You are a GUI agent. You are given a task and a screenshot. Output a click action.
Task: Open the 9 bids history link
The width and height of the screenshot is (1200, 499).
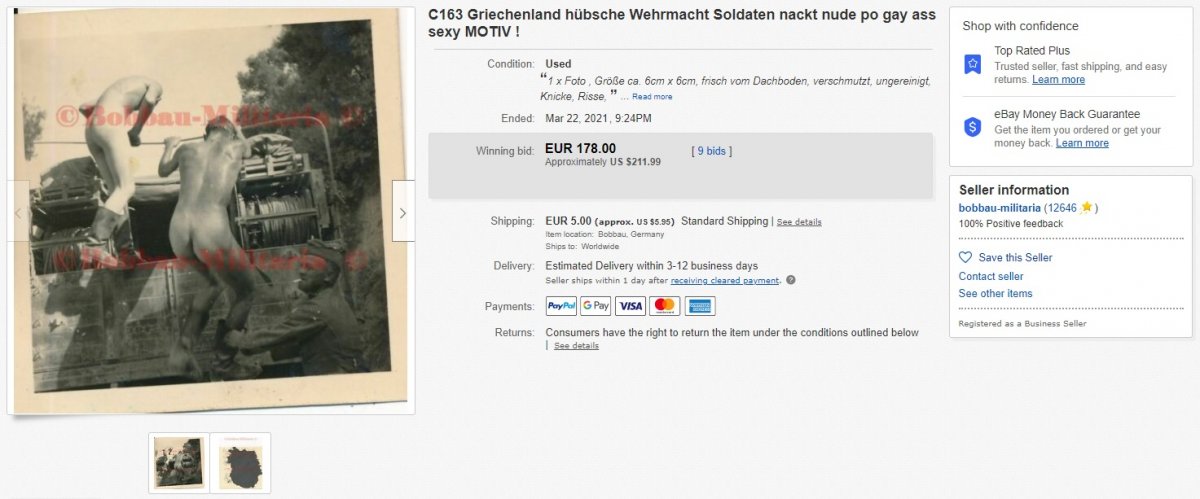pyautogui.click(x=712, y=151)
